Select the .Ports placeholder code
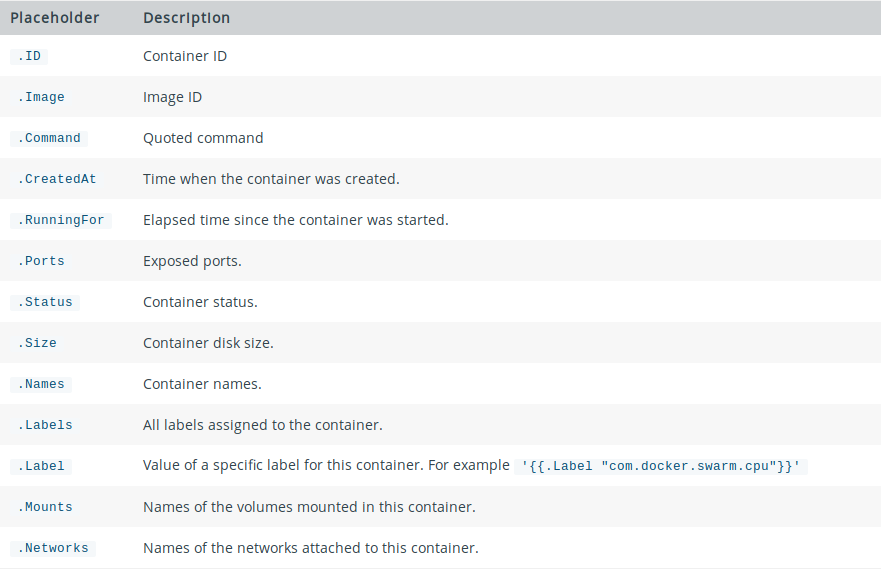This screenshot has height=571, width=881. coord(40,261)
